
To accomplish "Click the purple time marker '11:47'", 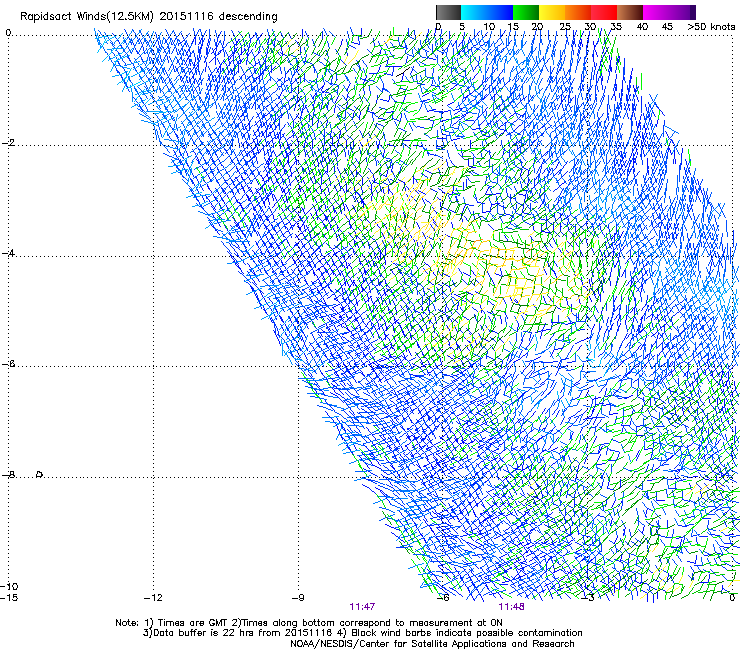I will tap(362, 607).
